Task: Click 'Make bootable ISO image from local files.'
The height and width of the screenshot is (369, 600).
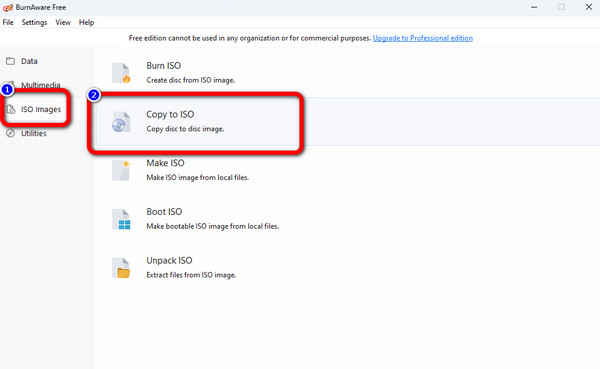Action: click(213, 226)
